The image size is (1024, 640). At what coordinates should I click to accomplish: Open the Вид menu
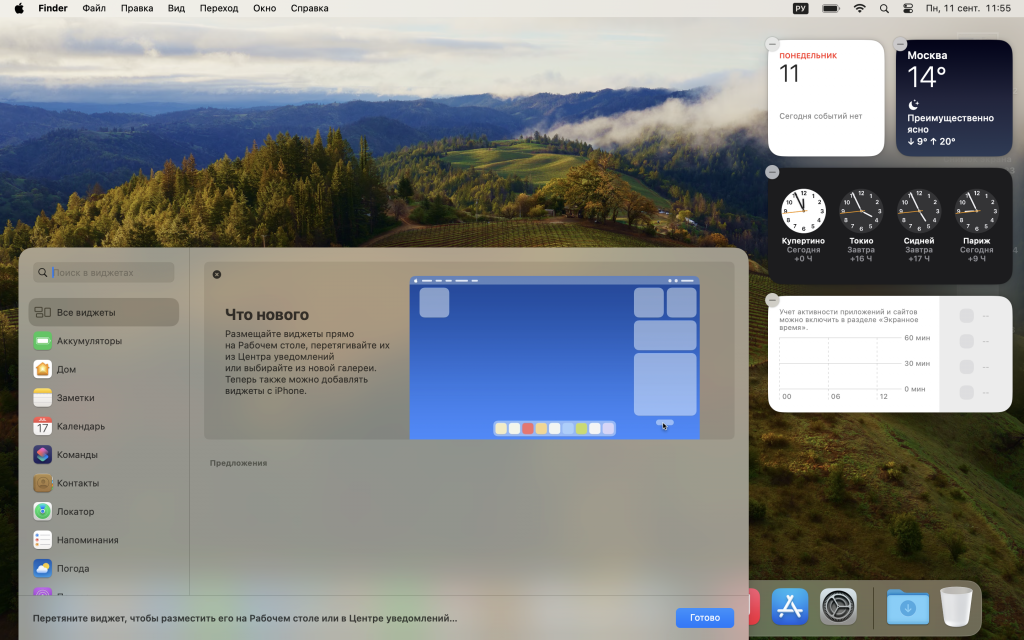[176, 8]
